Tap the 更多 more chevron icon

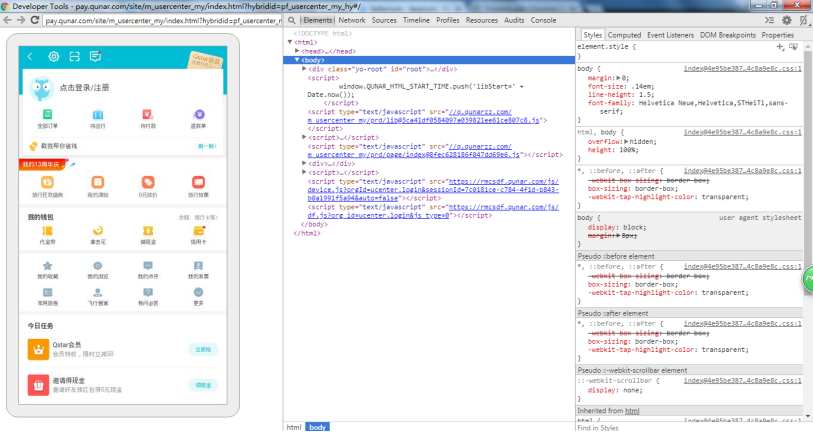tap(199, 292)
